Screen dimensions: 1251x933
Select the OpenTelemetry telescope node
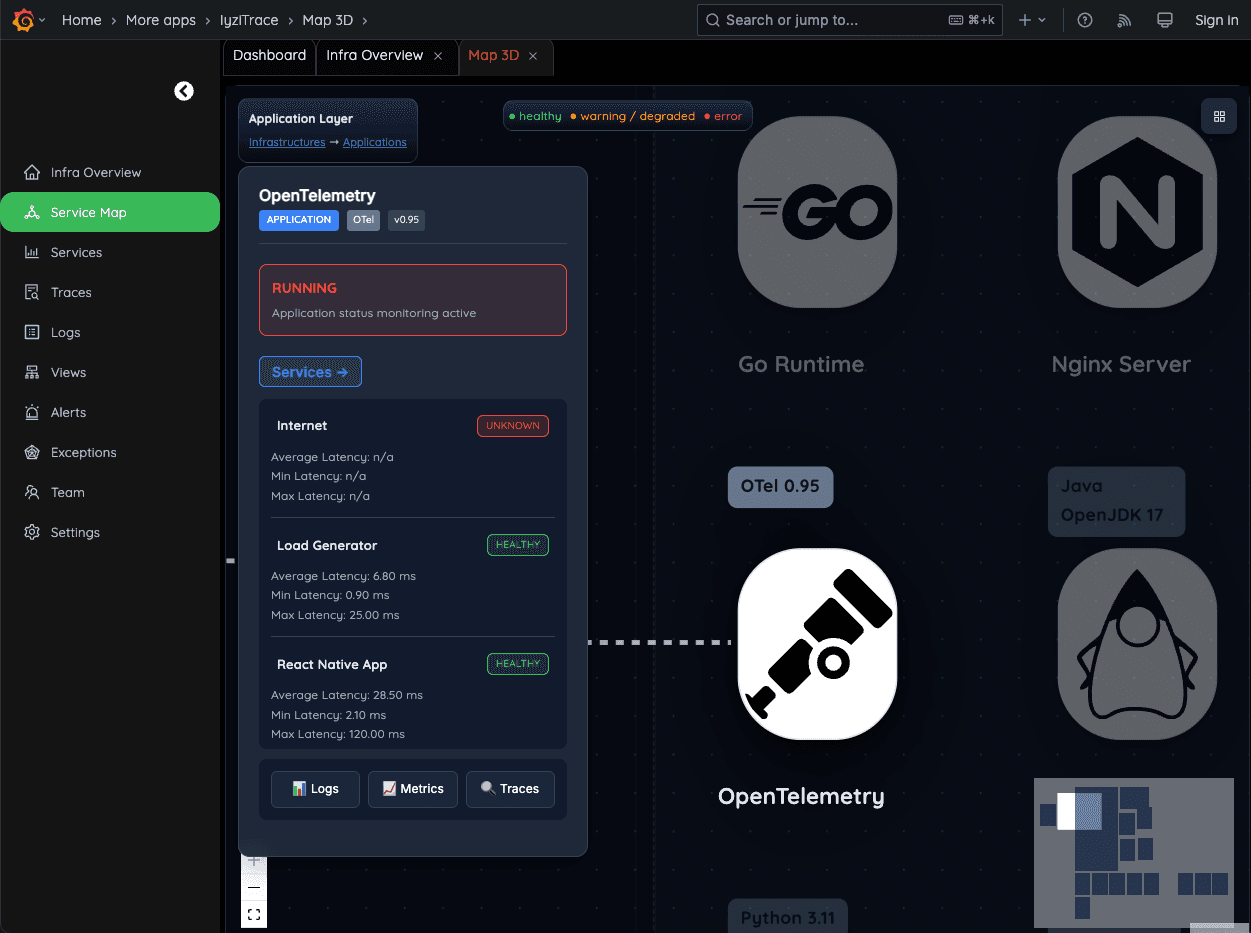(x=817, y=644)
